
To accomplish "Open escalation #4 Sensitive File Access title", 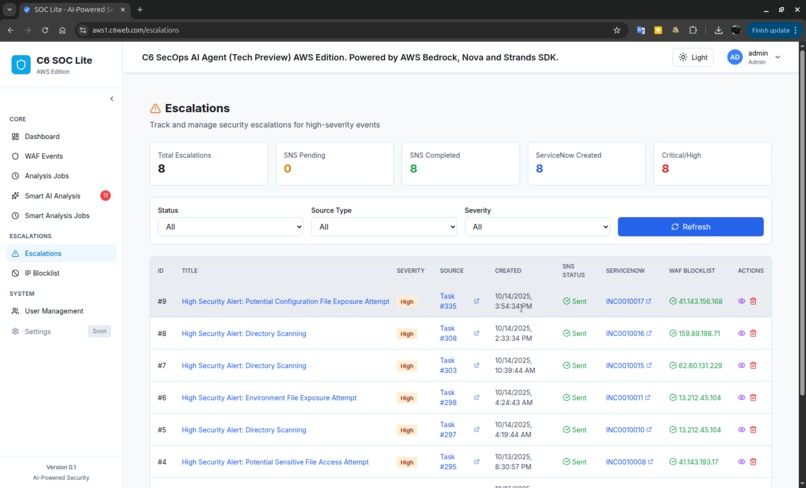I will click(275, 462).
